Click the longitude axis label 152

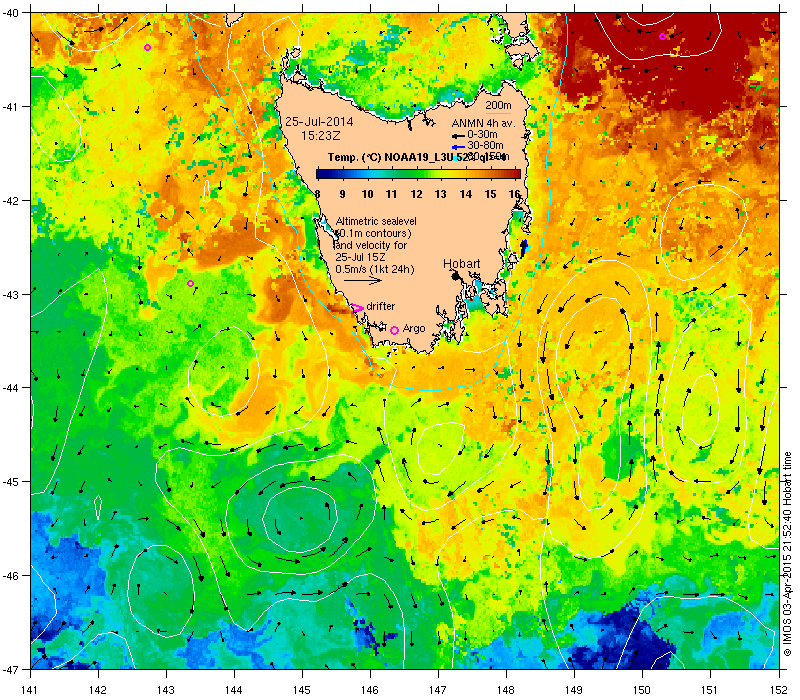(x=780, y=690)
